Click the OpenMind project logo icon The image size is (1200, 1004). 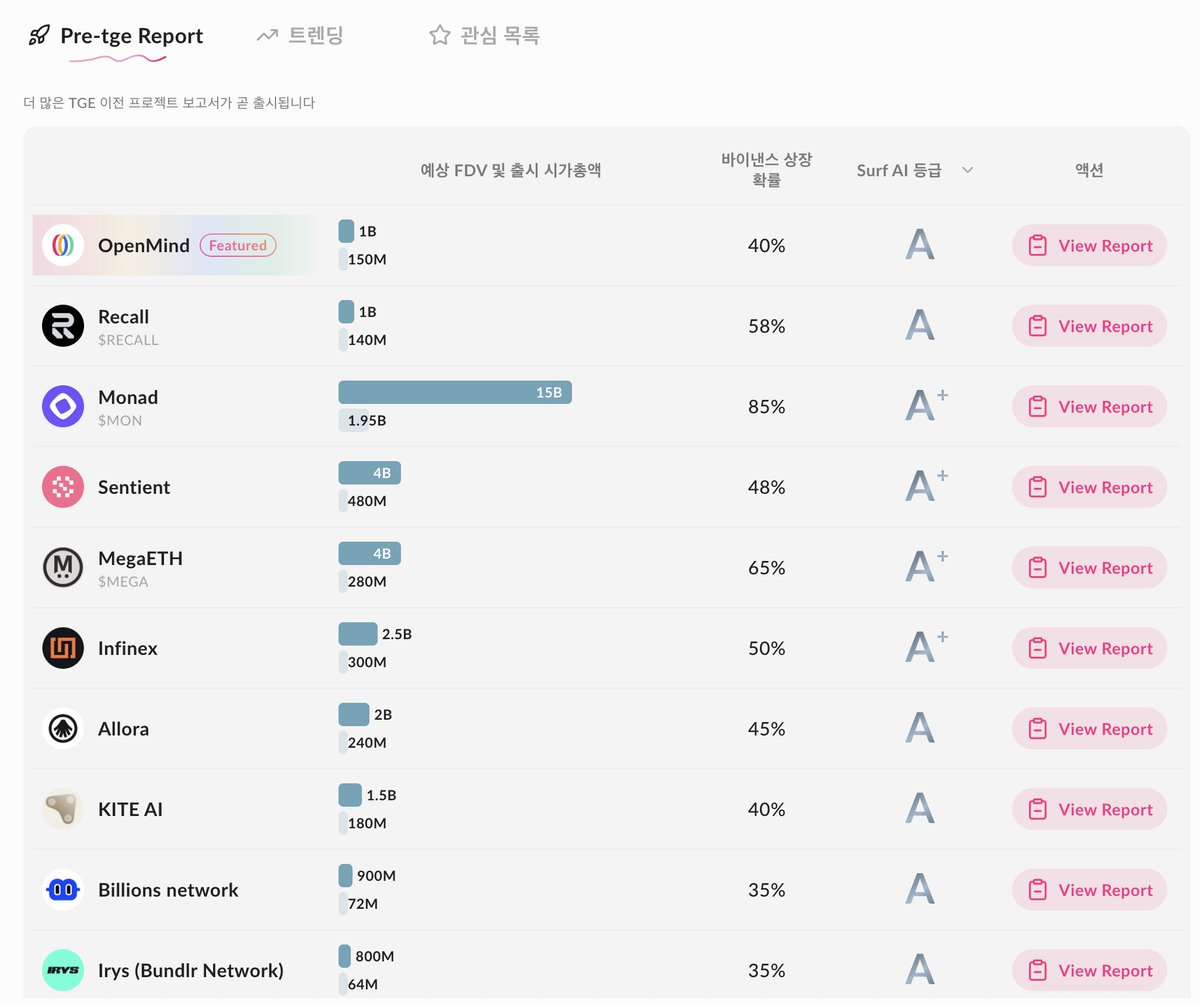63,246
